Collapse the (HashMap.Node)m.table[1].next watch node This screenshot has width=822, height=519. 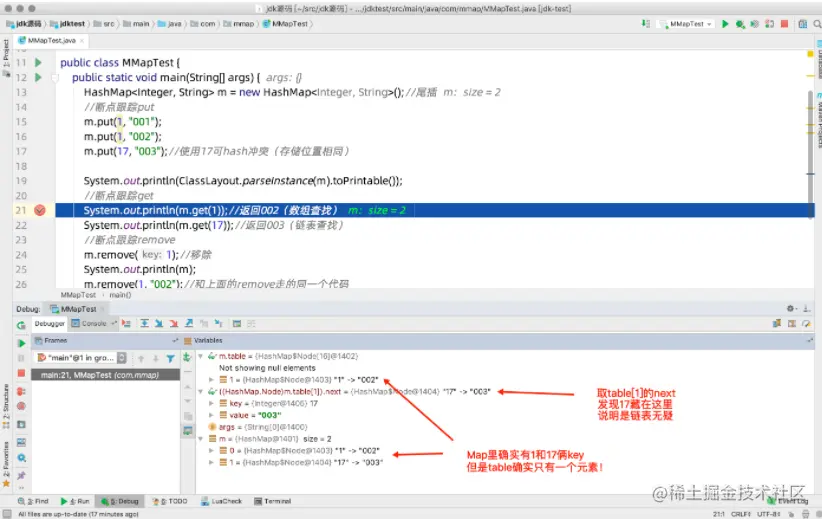(200, 392)
